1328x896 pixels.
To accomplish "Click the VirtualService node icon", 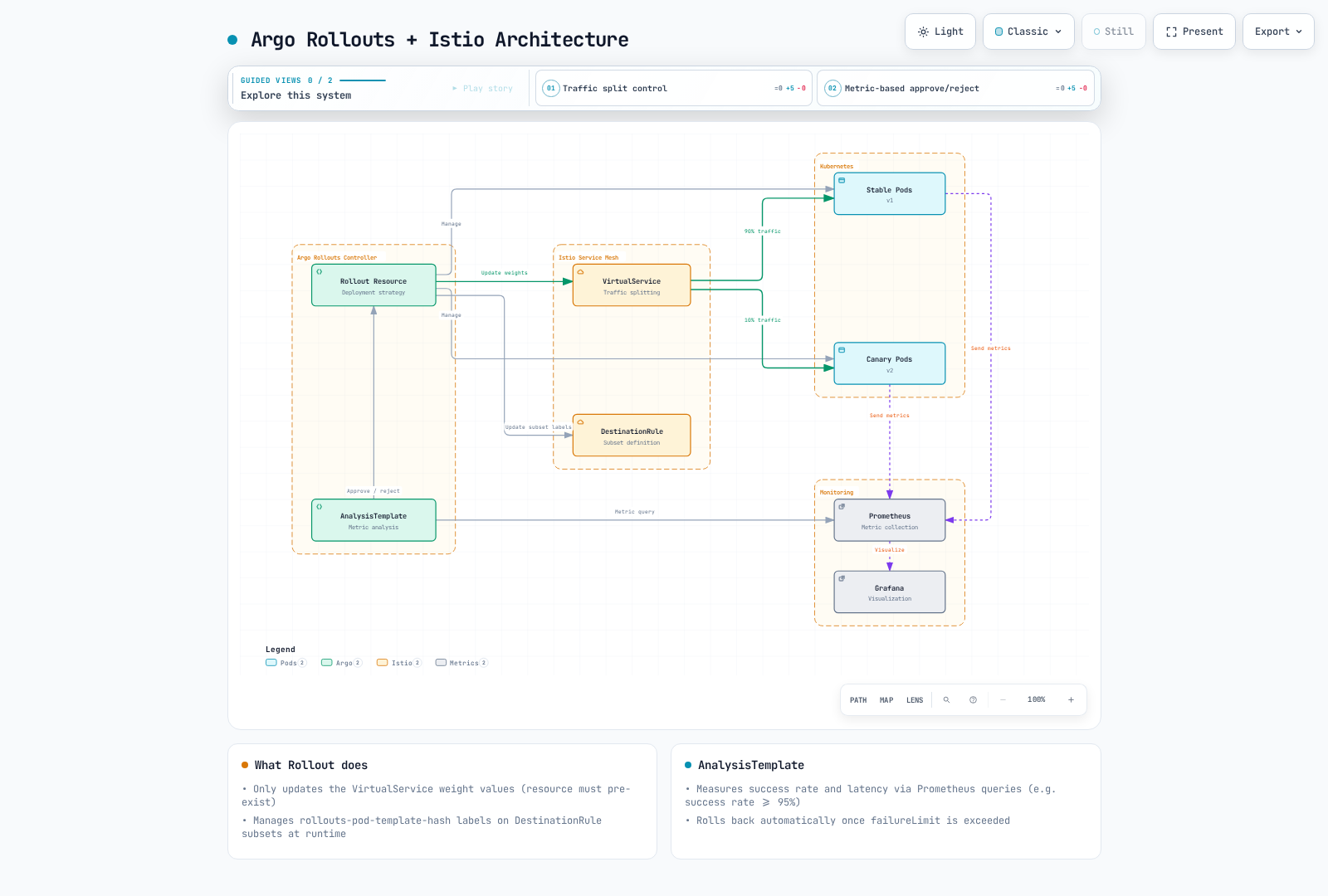I will pos(580,271).
